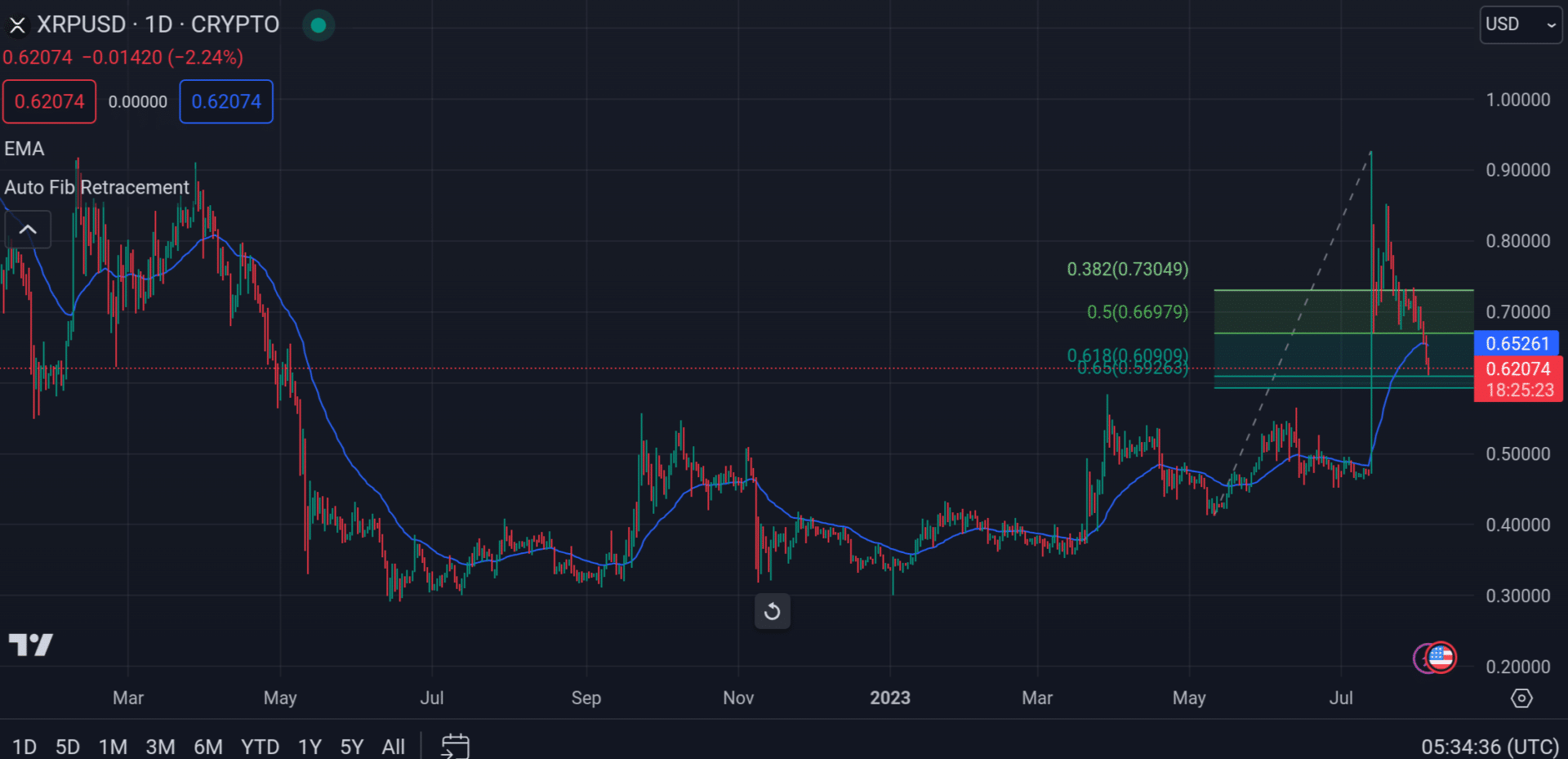Select the 1M time range
The height and width of the screenshot is (759, 1568).
click(113, 747)
